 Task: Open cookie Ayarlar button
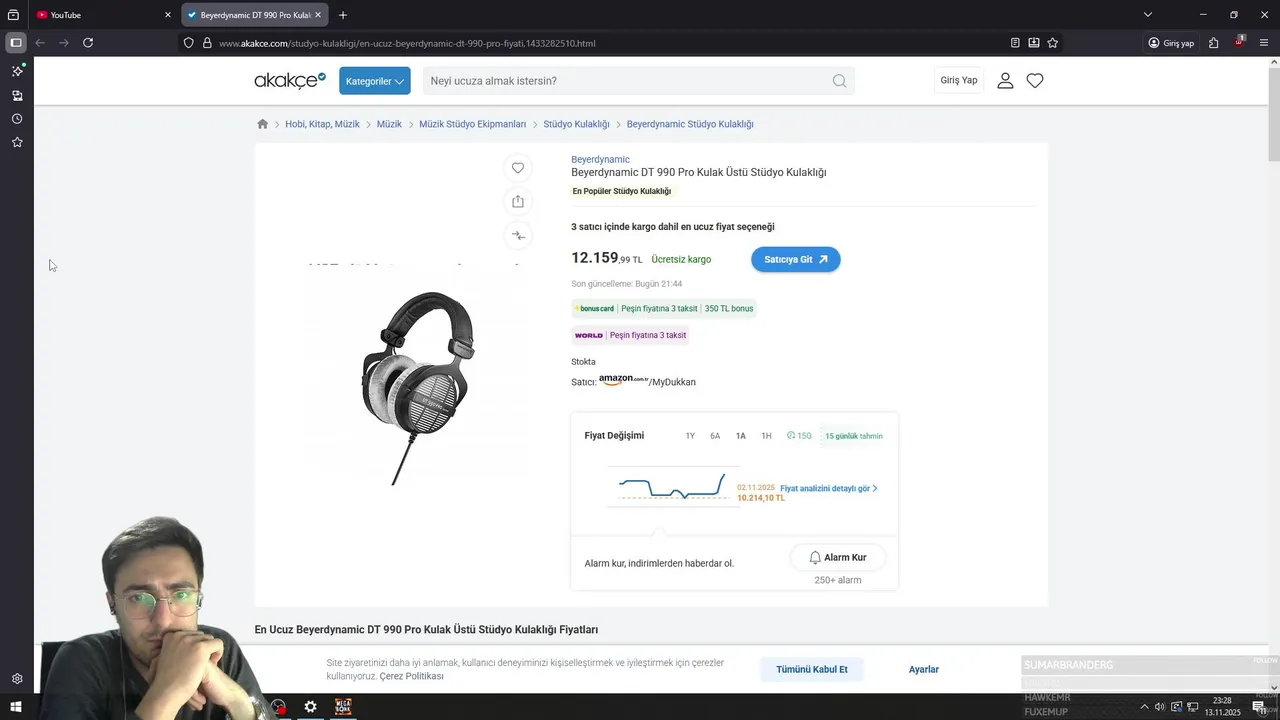tap(924, 669)
